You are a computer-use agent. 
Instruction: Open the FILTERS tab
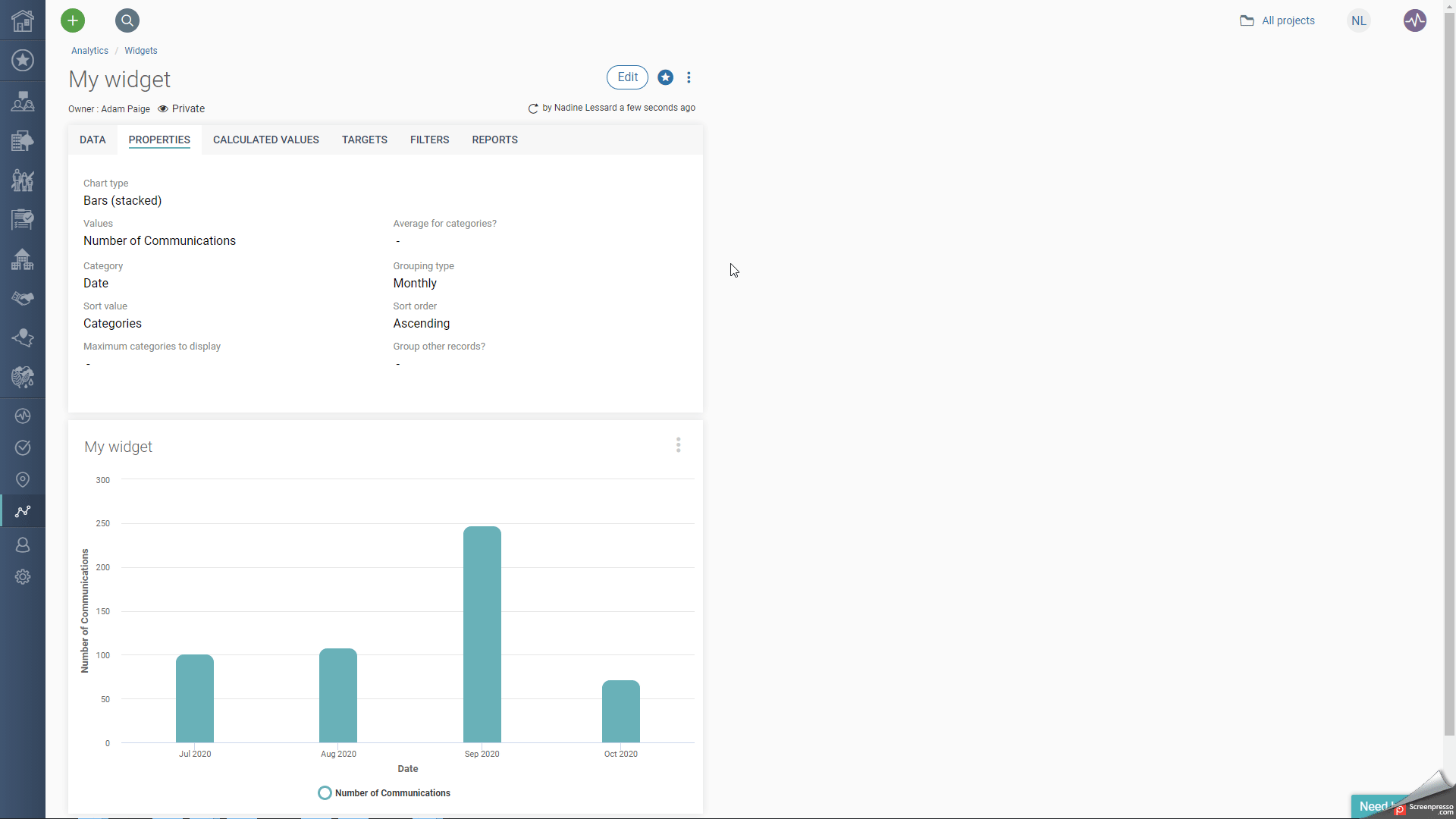[x=429, y=140]
